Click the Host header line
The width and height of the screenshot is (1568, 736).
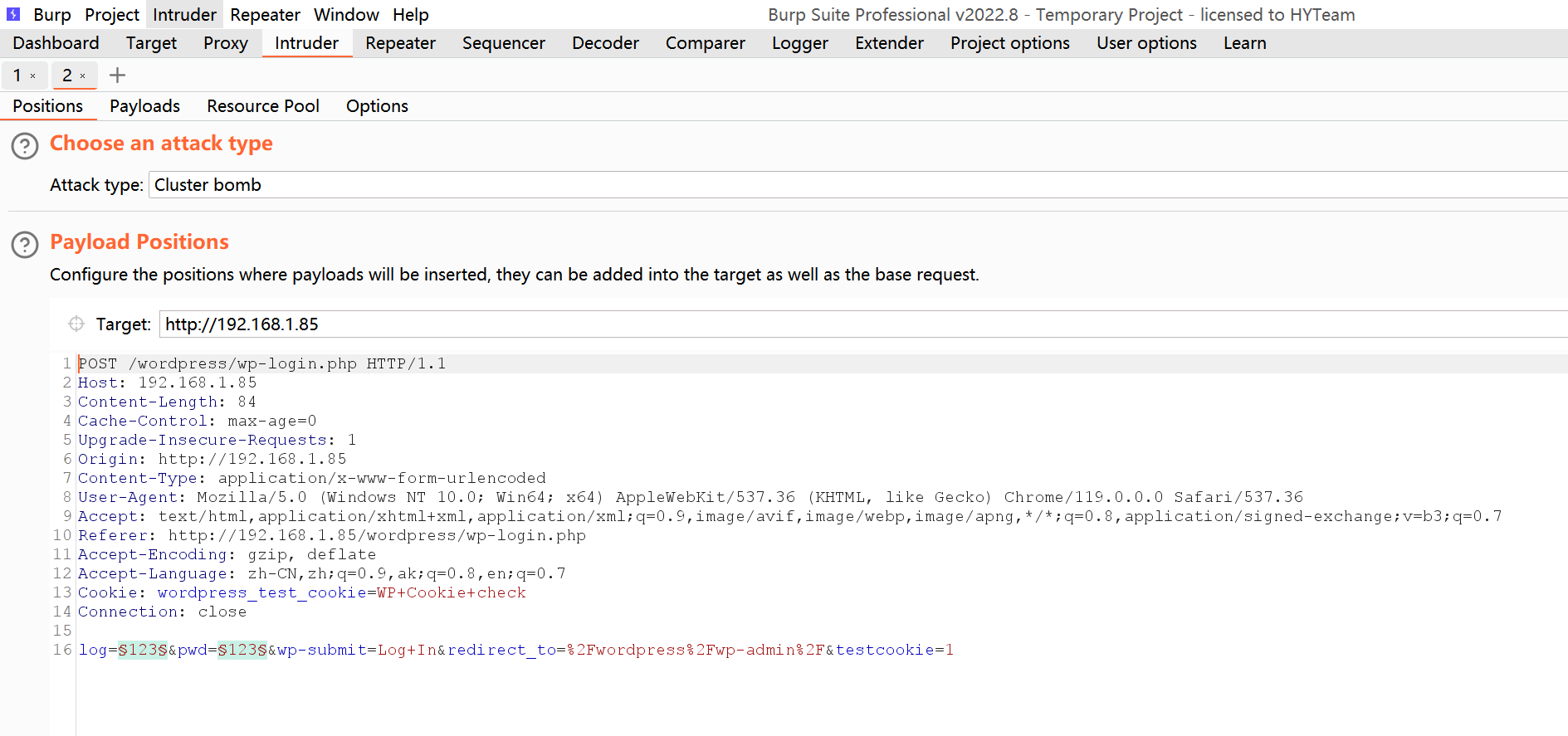pos(168,383)
